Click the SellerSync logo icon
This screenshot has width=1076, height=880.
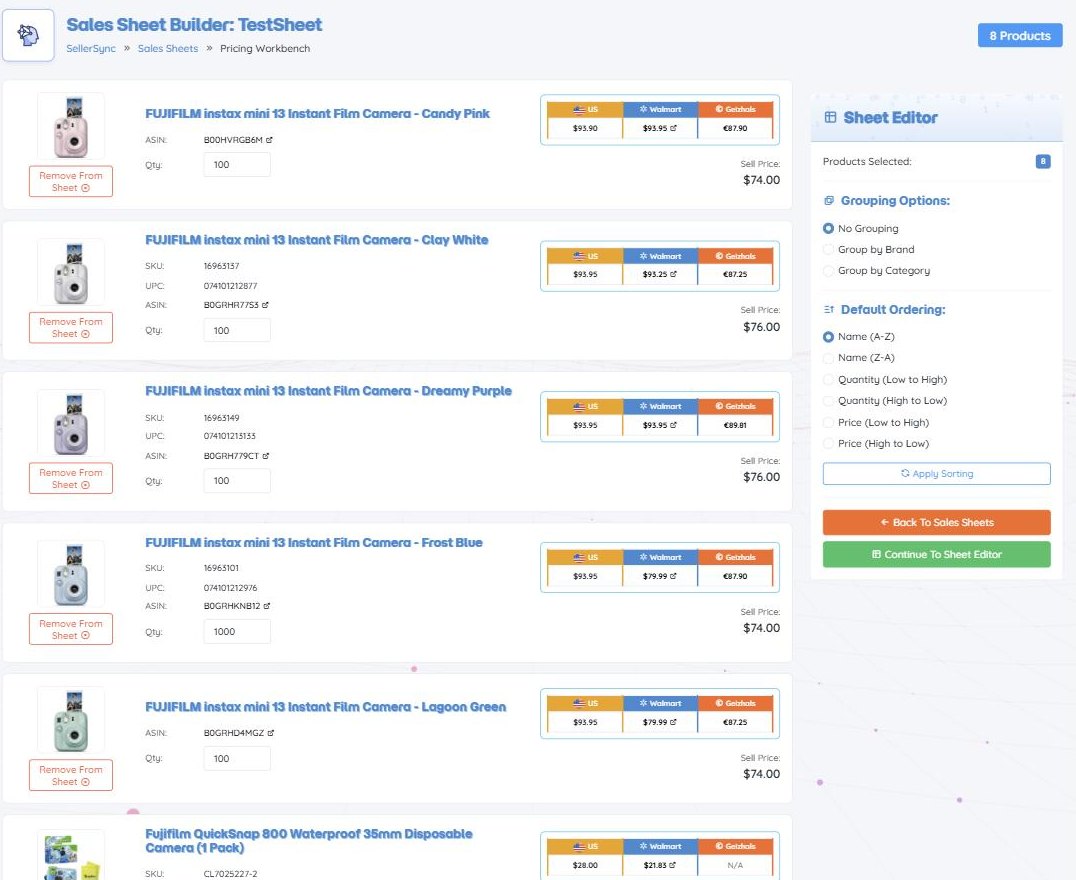coord(28,35)
